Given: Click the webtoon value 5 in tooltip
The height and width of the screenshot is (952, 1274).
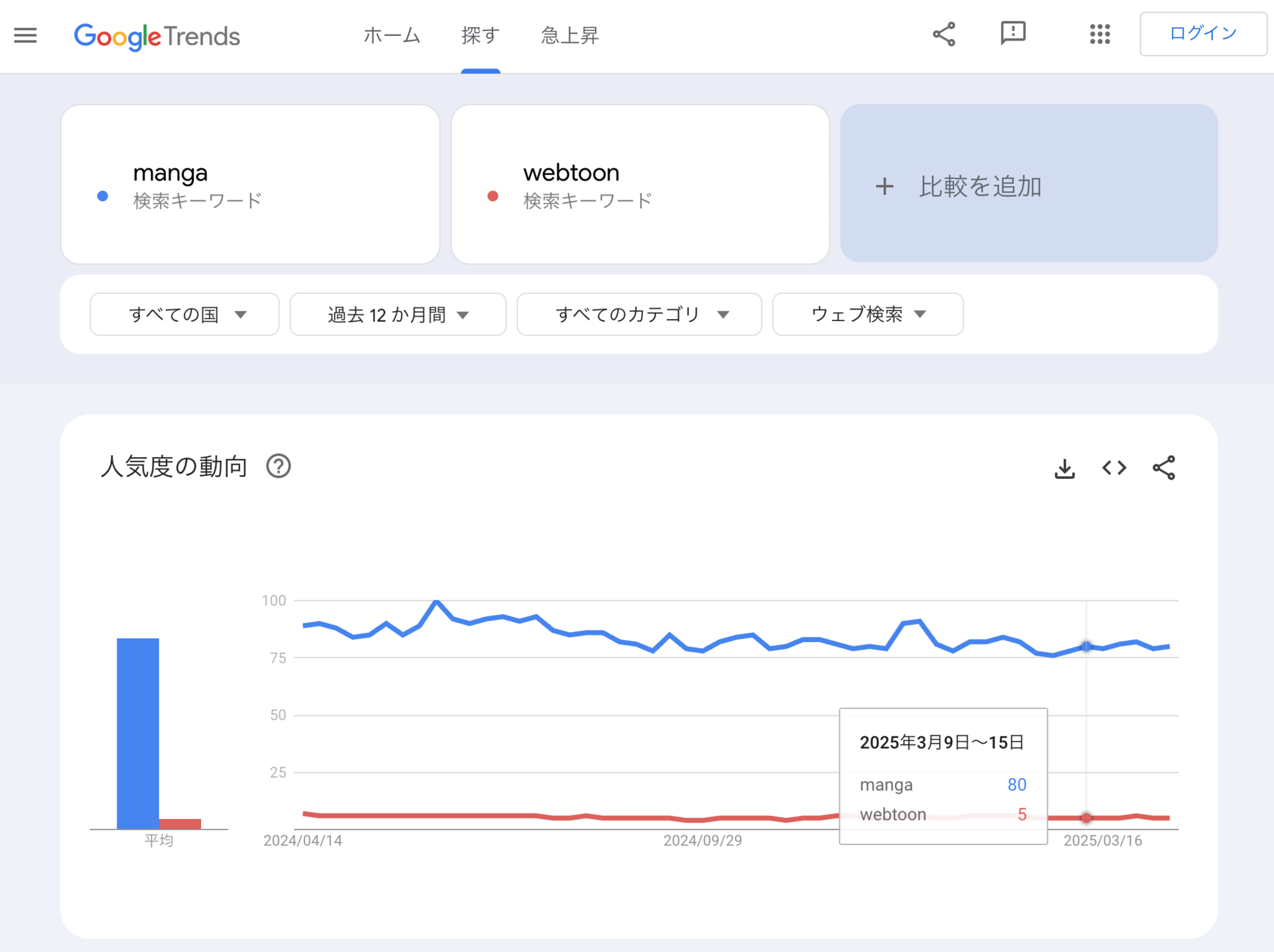Looking at the screenshot, I should (x=1022, y=815).
